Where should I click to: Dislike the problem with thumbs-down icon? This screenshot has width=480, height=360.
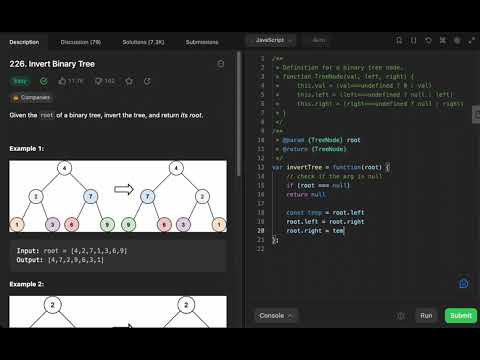98,81
